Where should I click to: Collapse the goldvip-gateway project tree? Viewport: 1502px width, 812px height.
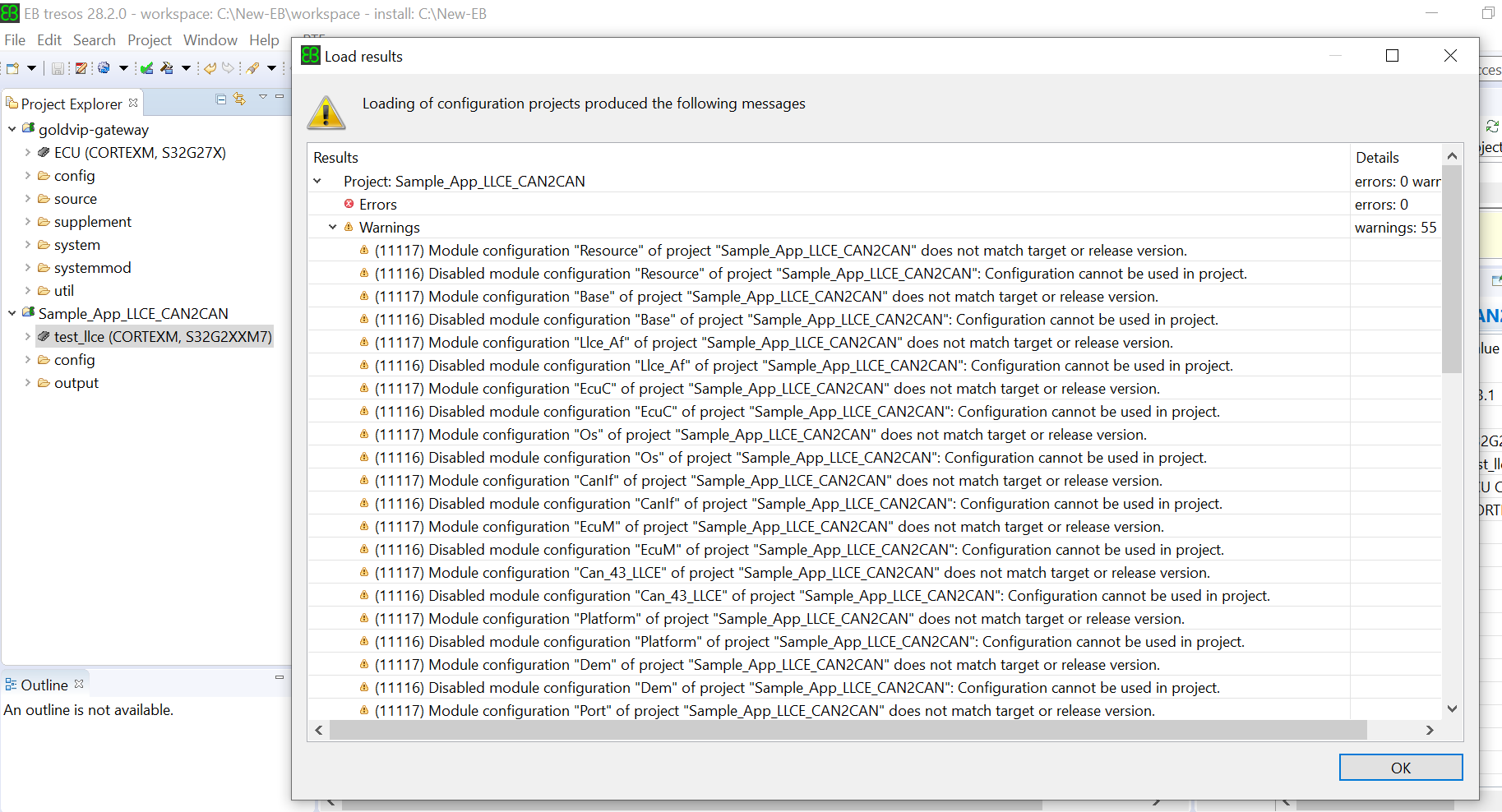tap(11, 129)
